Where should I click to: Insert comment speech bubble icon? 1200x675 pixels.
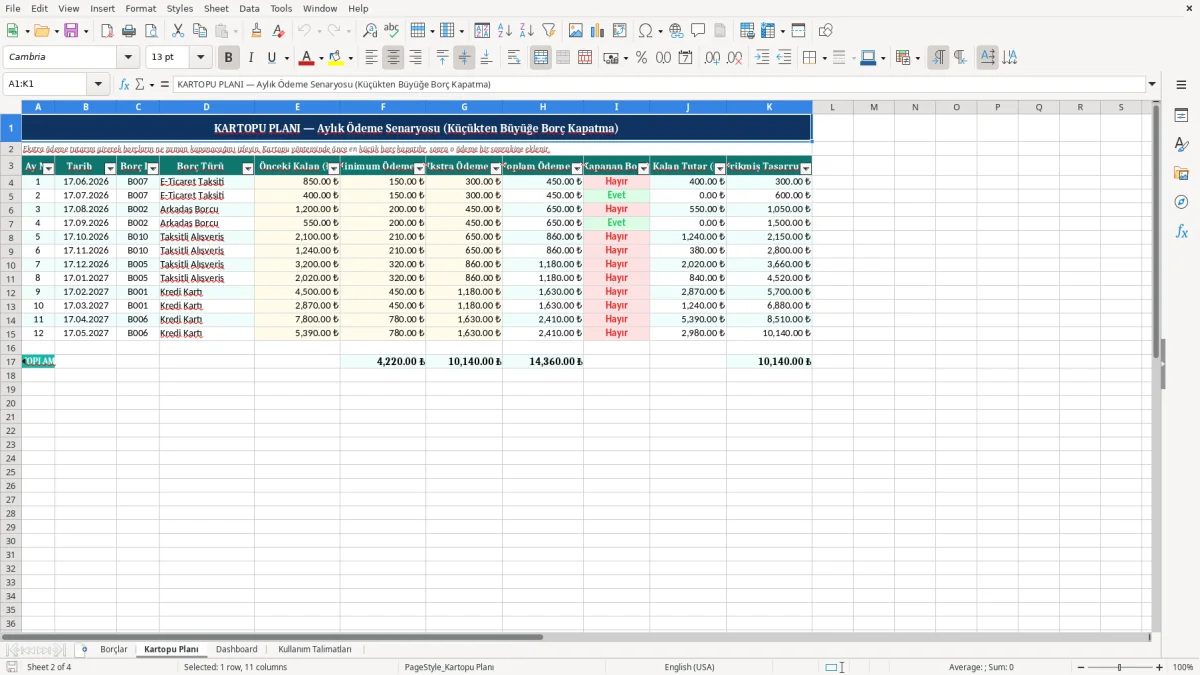(698, 31)
